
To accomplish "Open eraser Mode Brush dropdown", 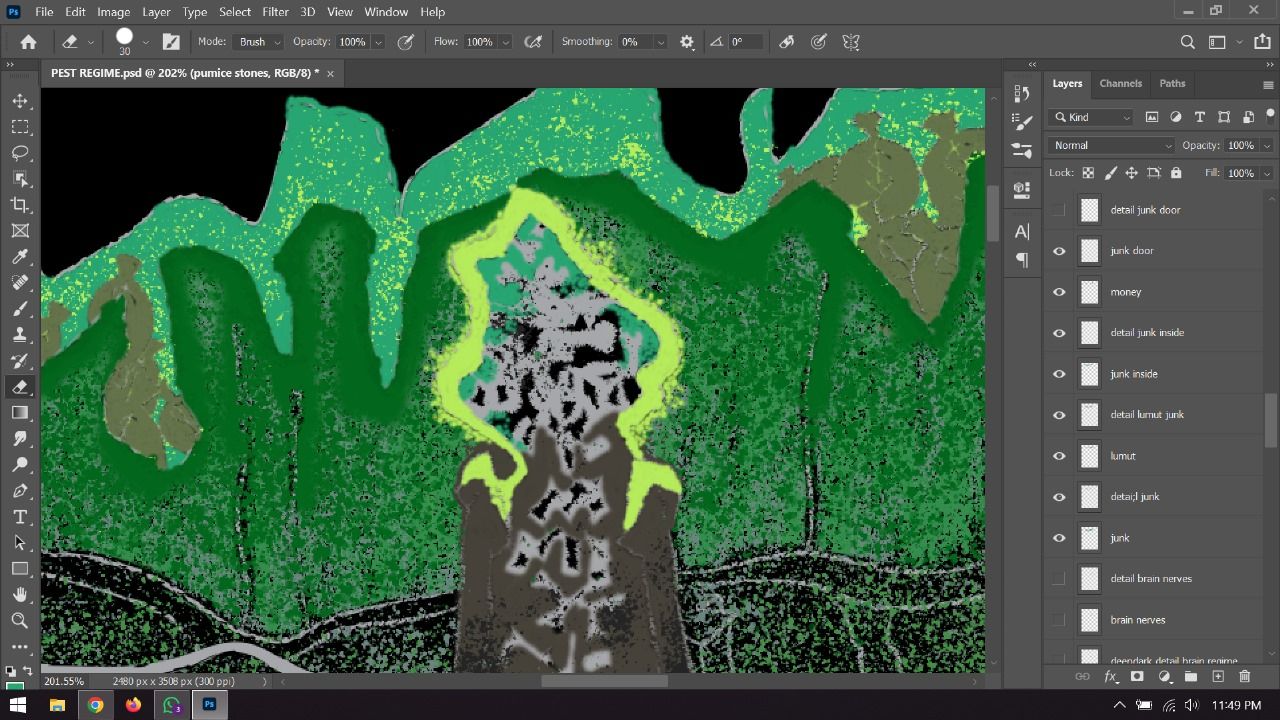I will [x=259, y=42].
